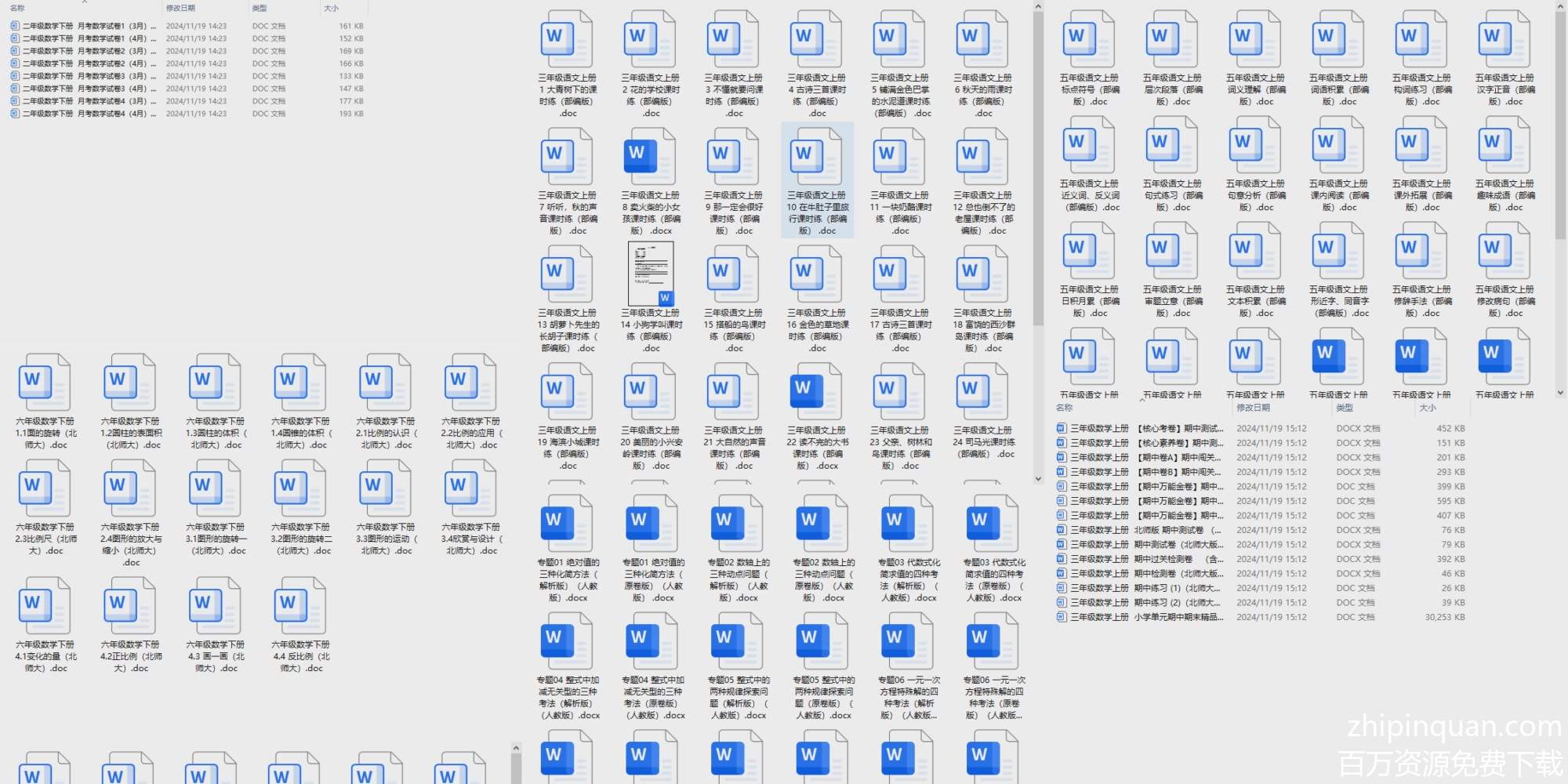The height and width of the screenshot is (784, 1568).
Task: Open the 五年级语文上册 标点符号 file icon
Action: [1089, 39]
